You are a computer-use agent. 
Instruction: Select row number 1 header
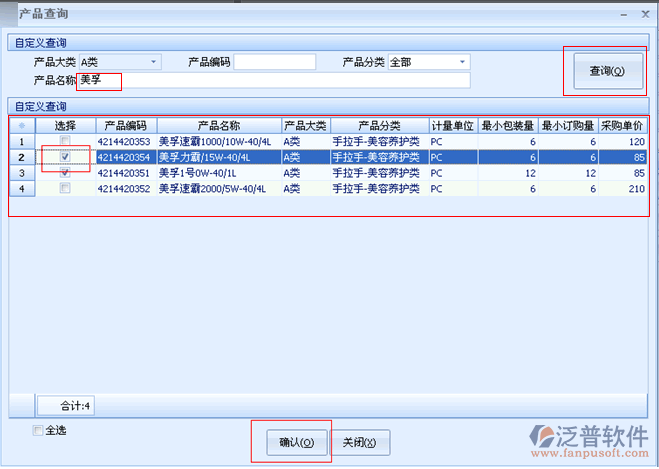coord(22,141)
